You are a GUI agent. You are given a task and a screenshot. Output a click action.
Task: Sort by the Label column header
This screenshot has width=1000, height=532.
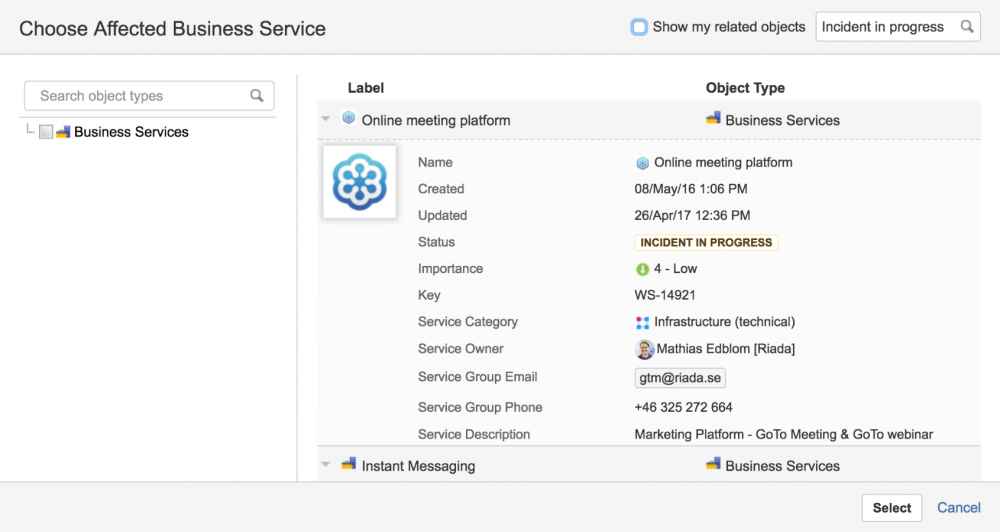[x=365, y=88]
